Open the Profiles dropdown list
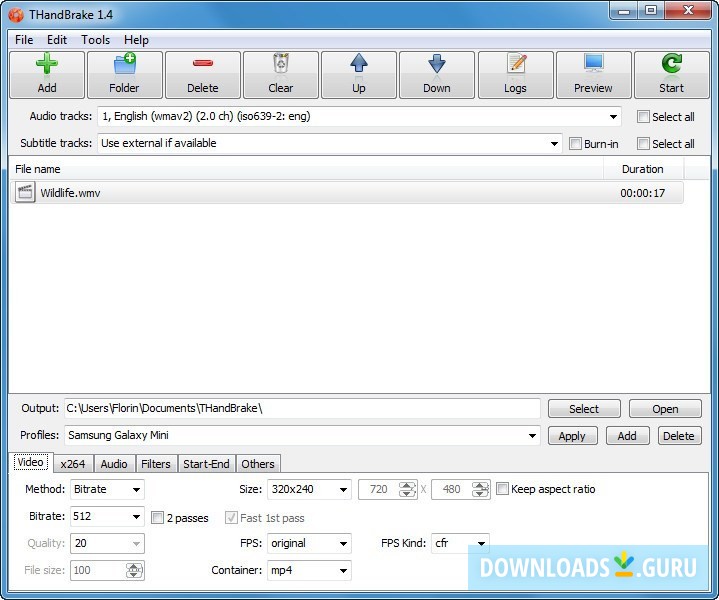The height and width of the screenshot is (600, 719). (532, 435)
